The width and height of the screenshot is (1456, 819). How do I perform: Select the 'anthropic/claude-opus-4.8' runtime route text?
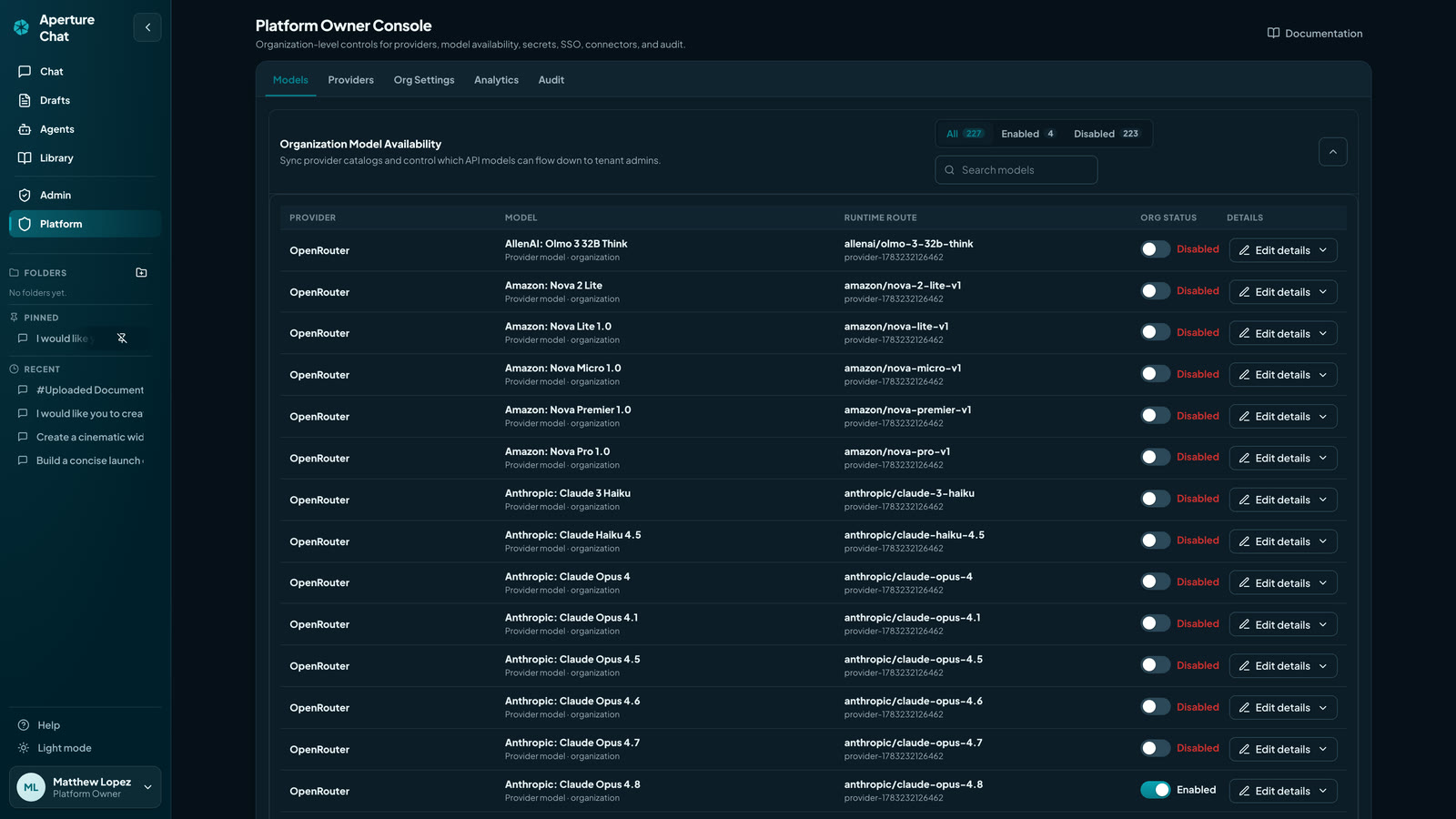tap(913, 784)
